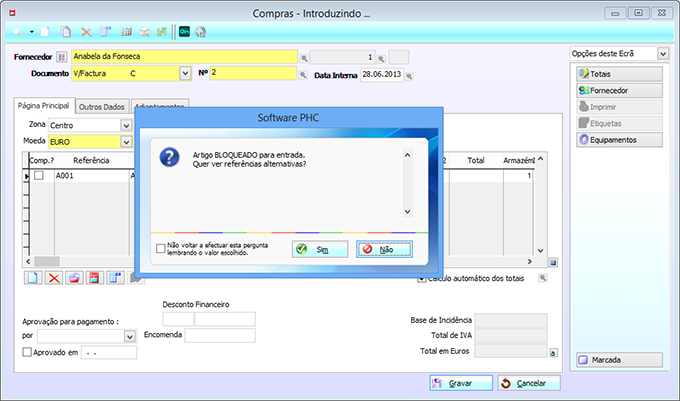This screenshot has width=680, height=401.
Task: Click the Data Interna field 28.06.2013
Action: coord(382,75)
